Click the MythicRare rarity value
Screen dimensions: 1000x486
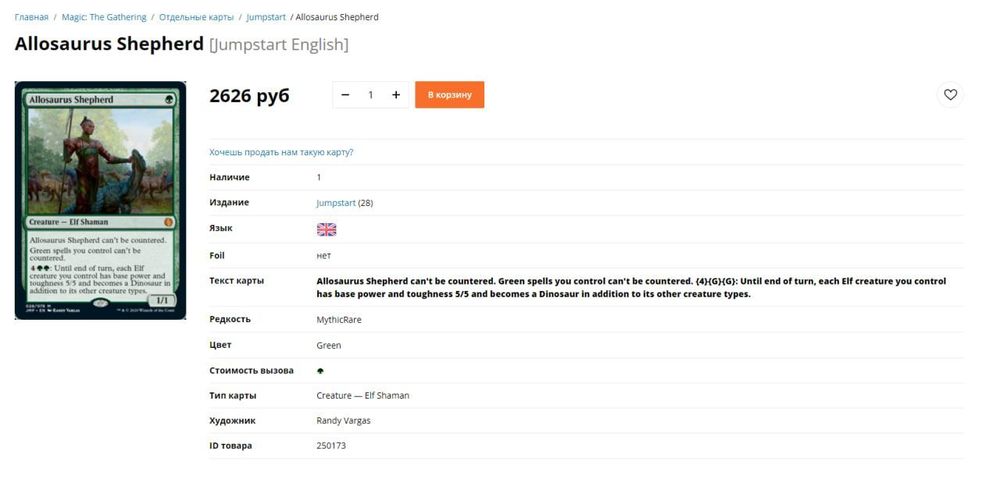pyautogui.click(x=339, y=320)
